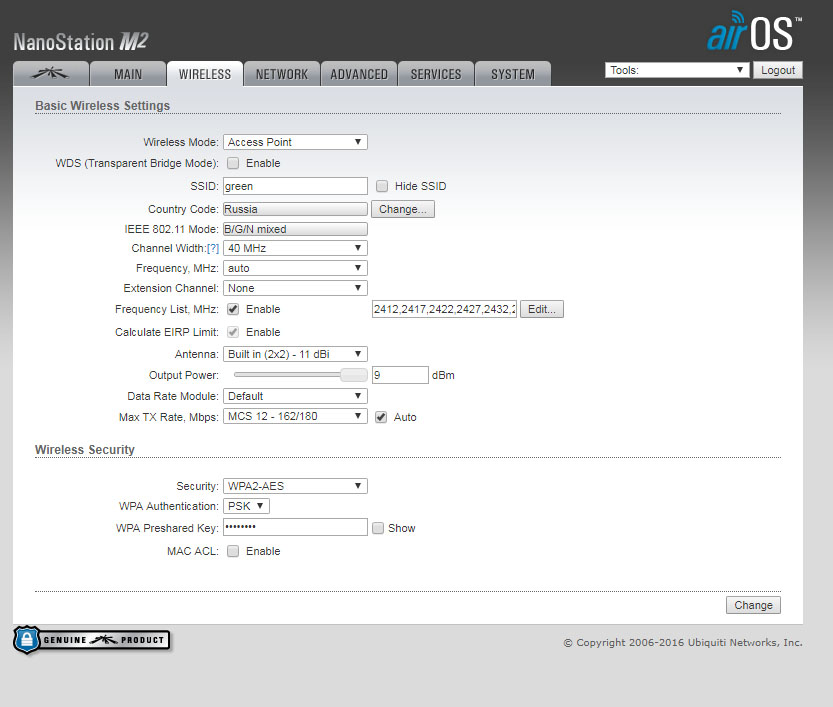Viewport: 833px width, 707px height.
Task: Click the Logout button
Action: click(778, 70)
